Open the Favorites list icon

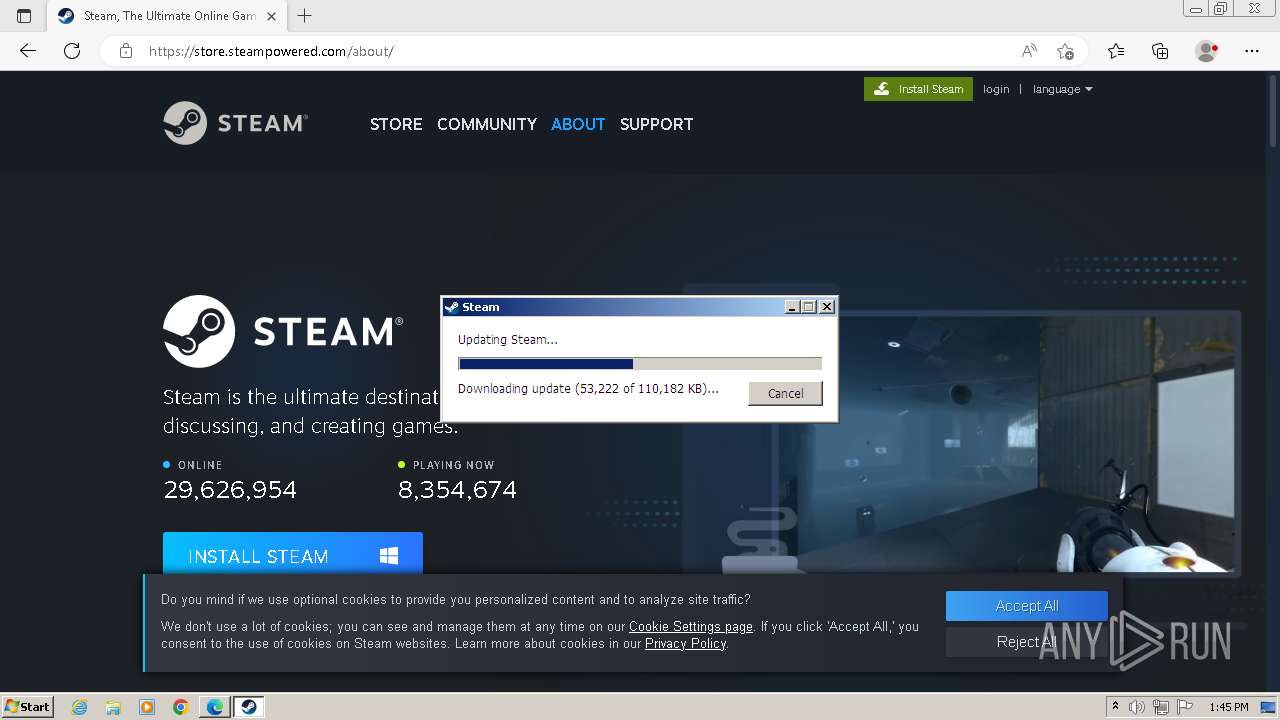(1116, 51)
